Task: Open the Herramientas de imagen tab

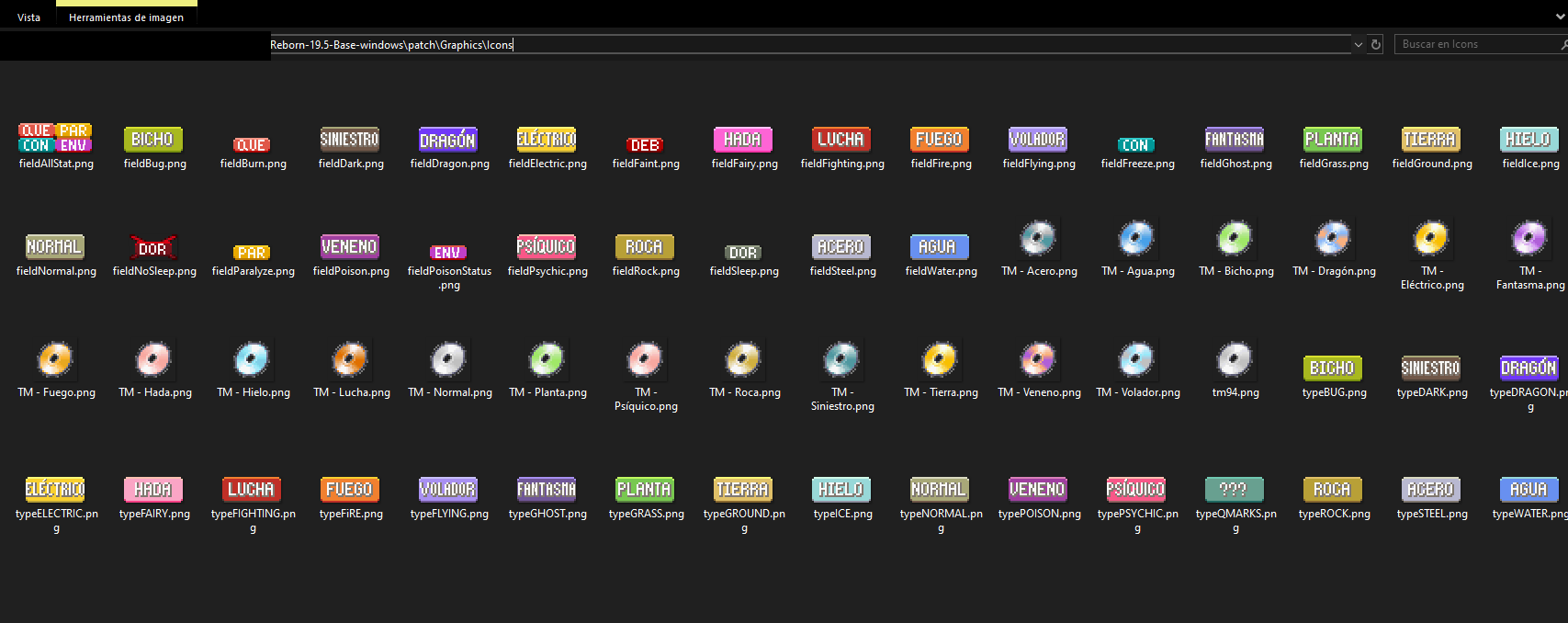Action: pos(126,17)
